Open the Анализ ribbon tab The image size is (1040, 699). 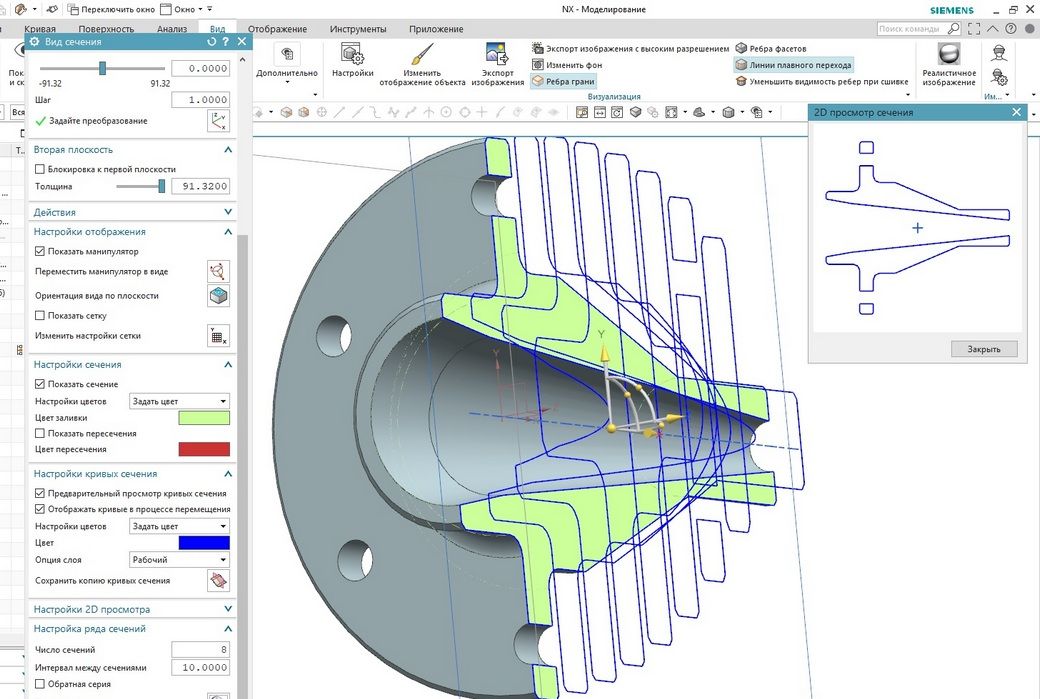tap(172, 29)
